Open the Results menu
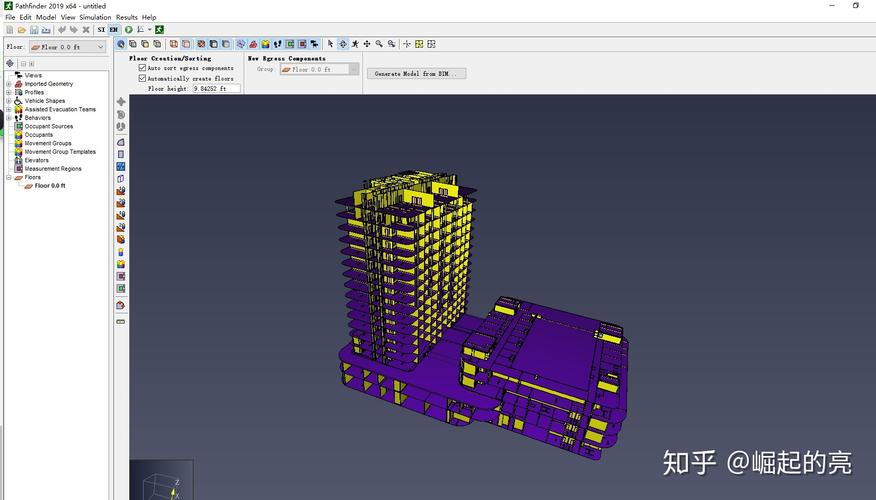The height and width of the screenshot is (500, 876). point(126,17)
